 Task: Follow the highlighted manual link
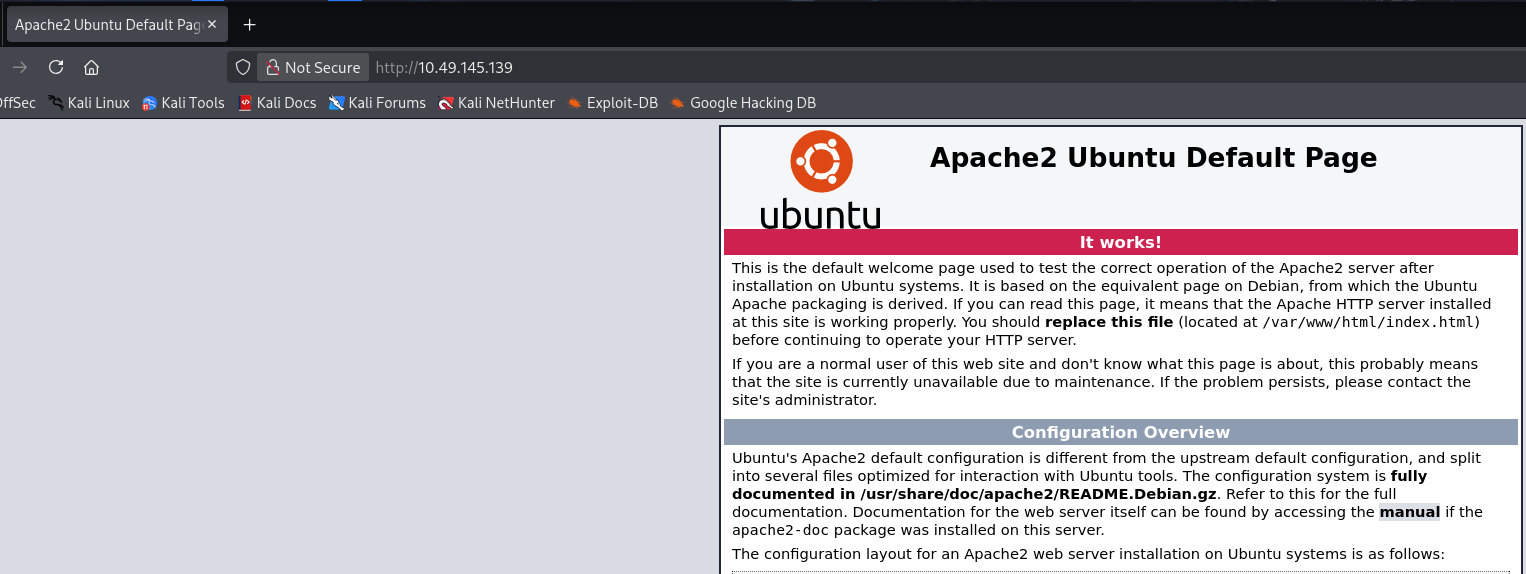(x=1409, y=512)
